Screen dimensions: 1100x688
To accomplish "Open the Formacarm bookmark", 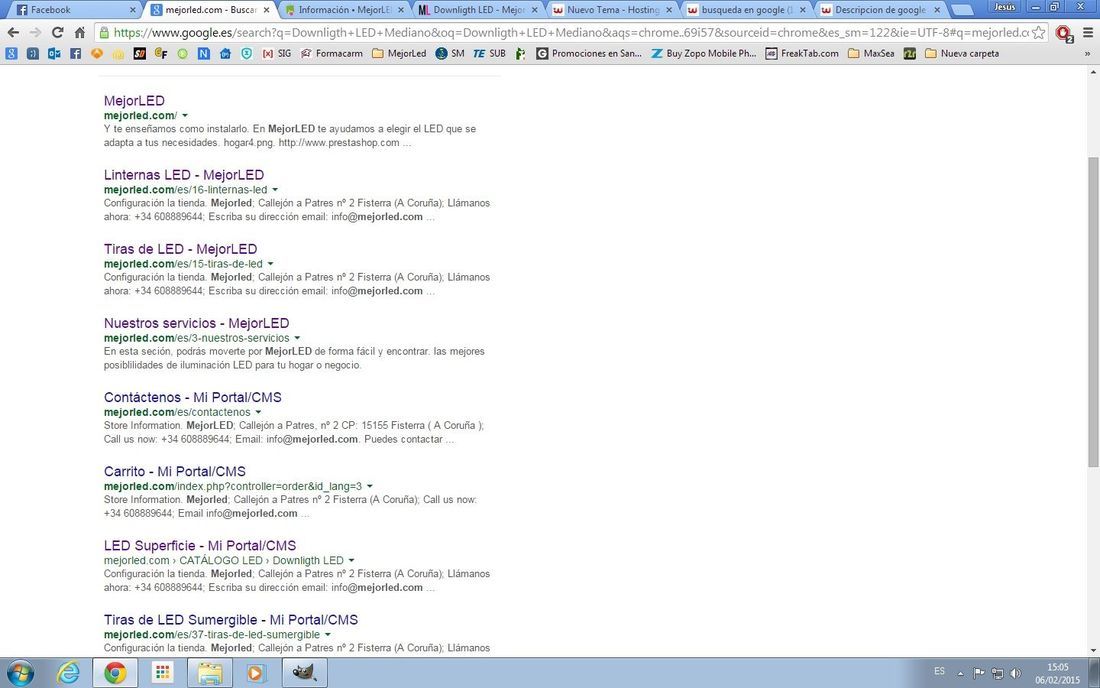I will [332, 53].
